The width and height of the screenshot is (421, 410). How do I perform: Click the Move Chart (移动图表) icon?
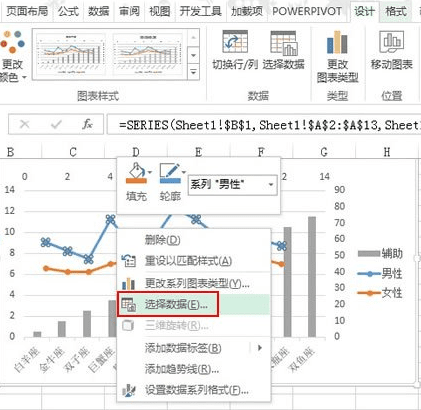click(x=391, y=42)
